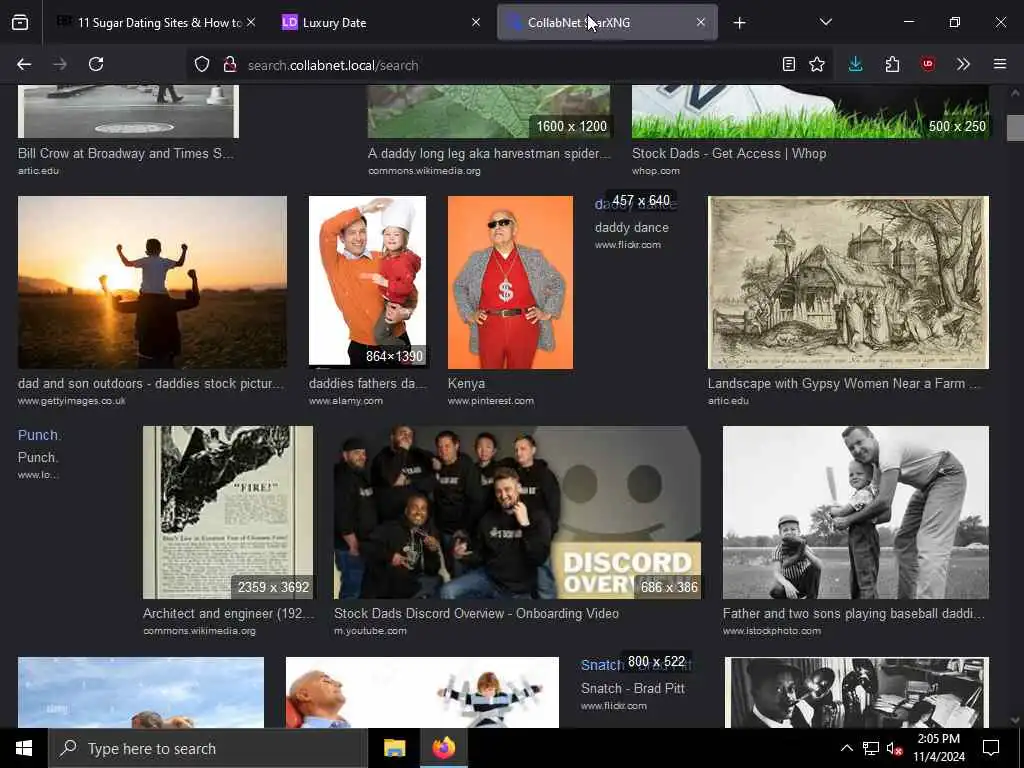The height and width of the screenshot is (768, 1024).
Task: Click the Punch. result link
Action: pos(38,435)
